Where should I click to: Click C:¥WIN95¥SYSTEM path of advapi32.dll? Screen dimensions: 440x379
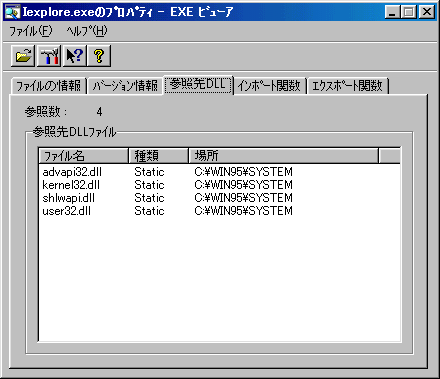(x=244, y=172)
